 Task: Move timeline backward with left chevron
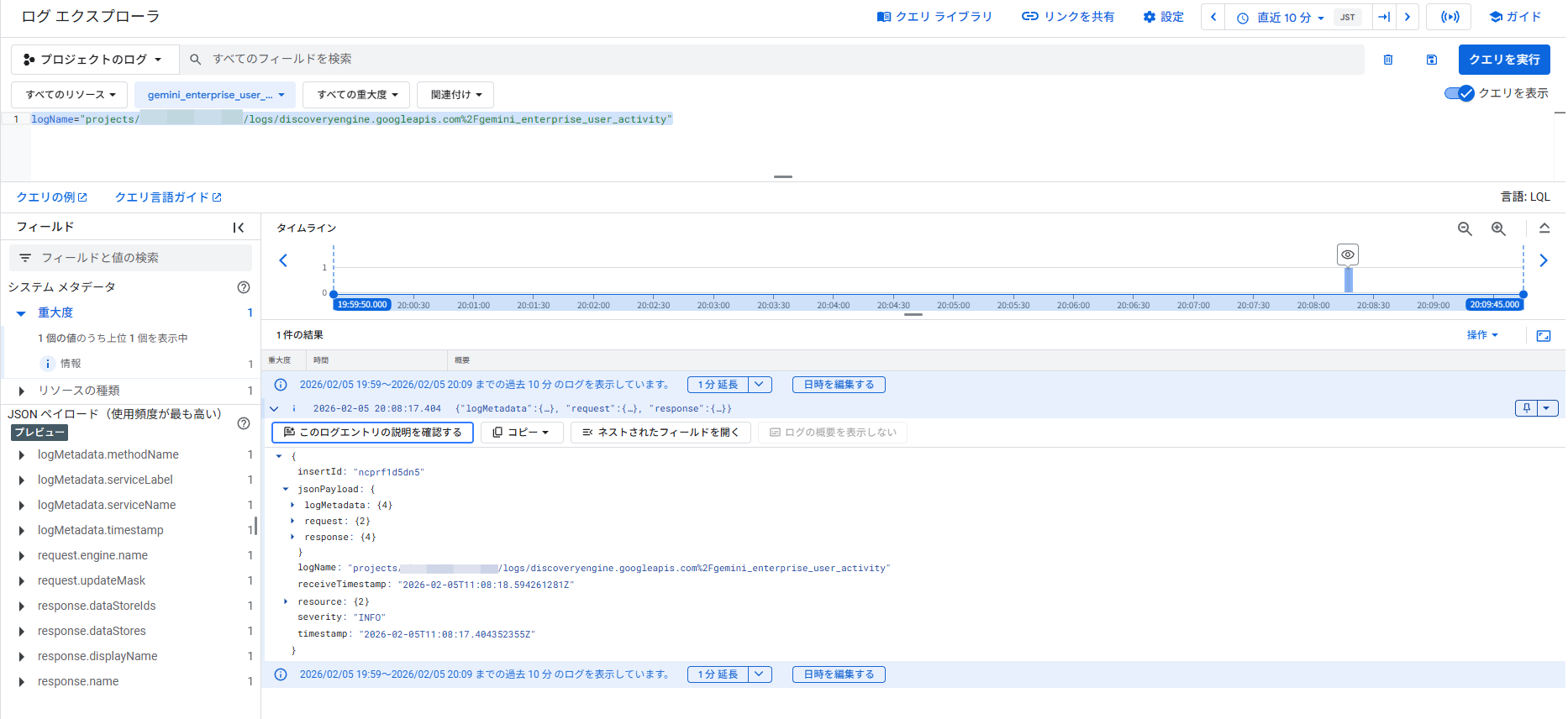(x=283, y=260)
